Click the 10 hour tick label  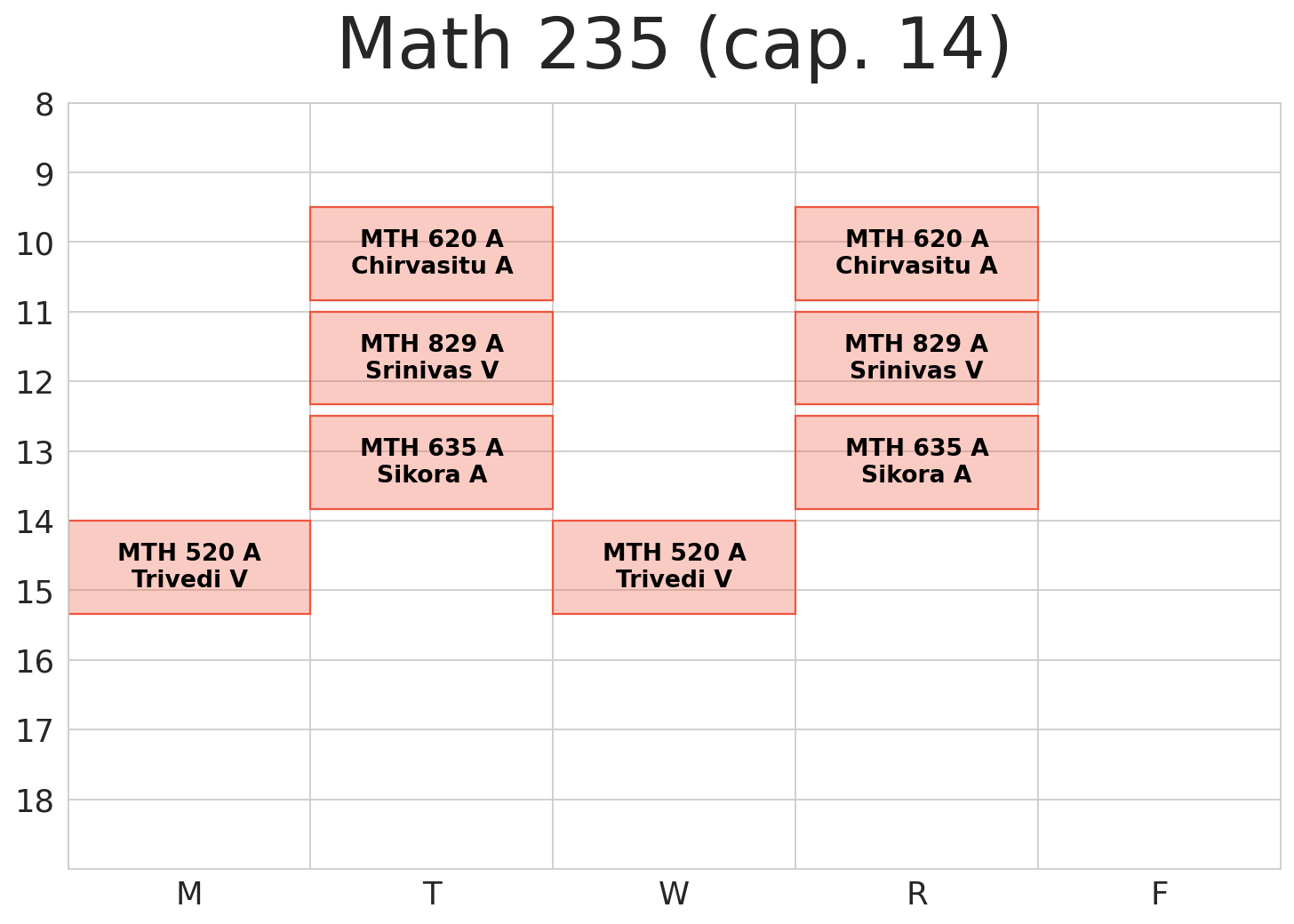tap(36, 243)
